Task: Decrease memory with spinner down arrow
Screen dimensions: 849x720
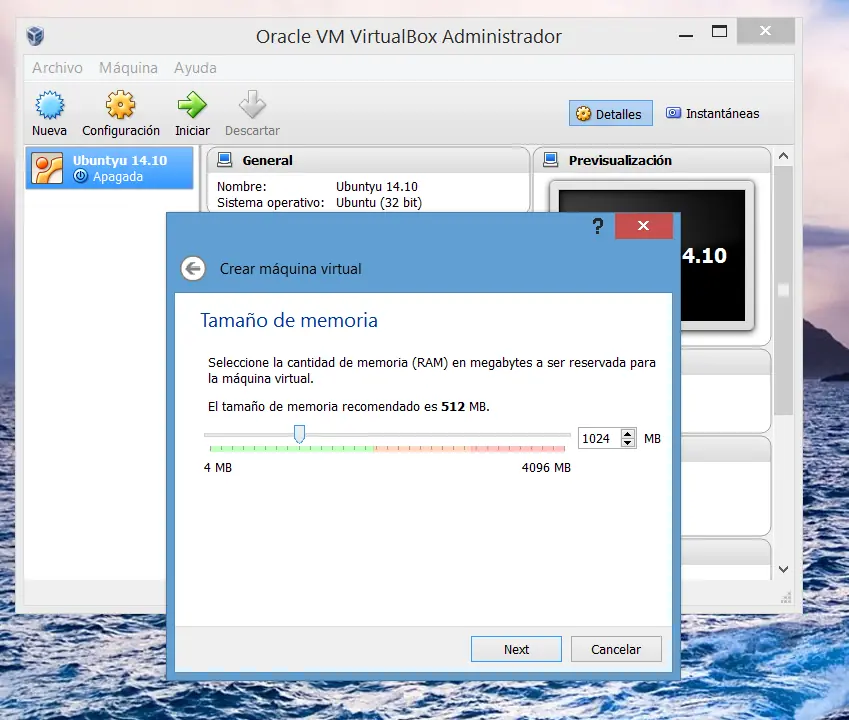Action: pyautogui.click(x=628, y=443)
